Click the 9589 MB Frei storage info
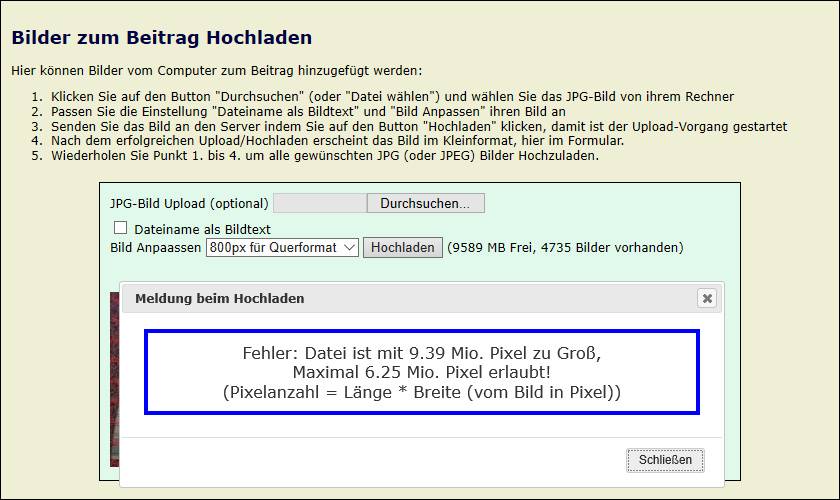 coord(565,247)
